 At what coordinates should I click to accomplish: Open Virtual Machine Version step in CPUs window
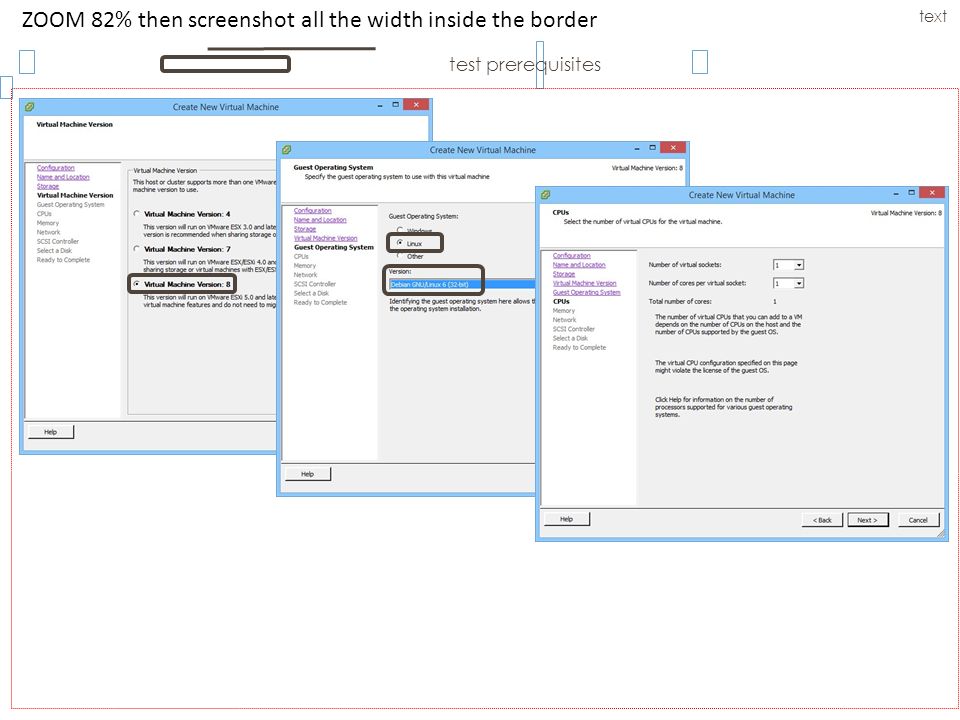584,283
